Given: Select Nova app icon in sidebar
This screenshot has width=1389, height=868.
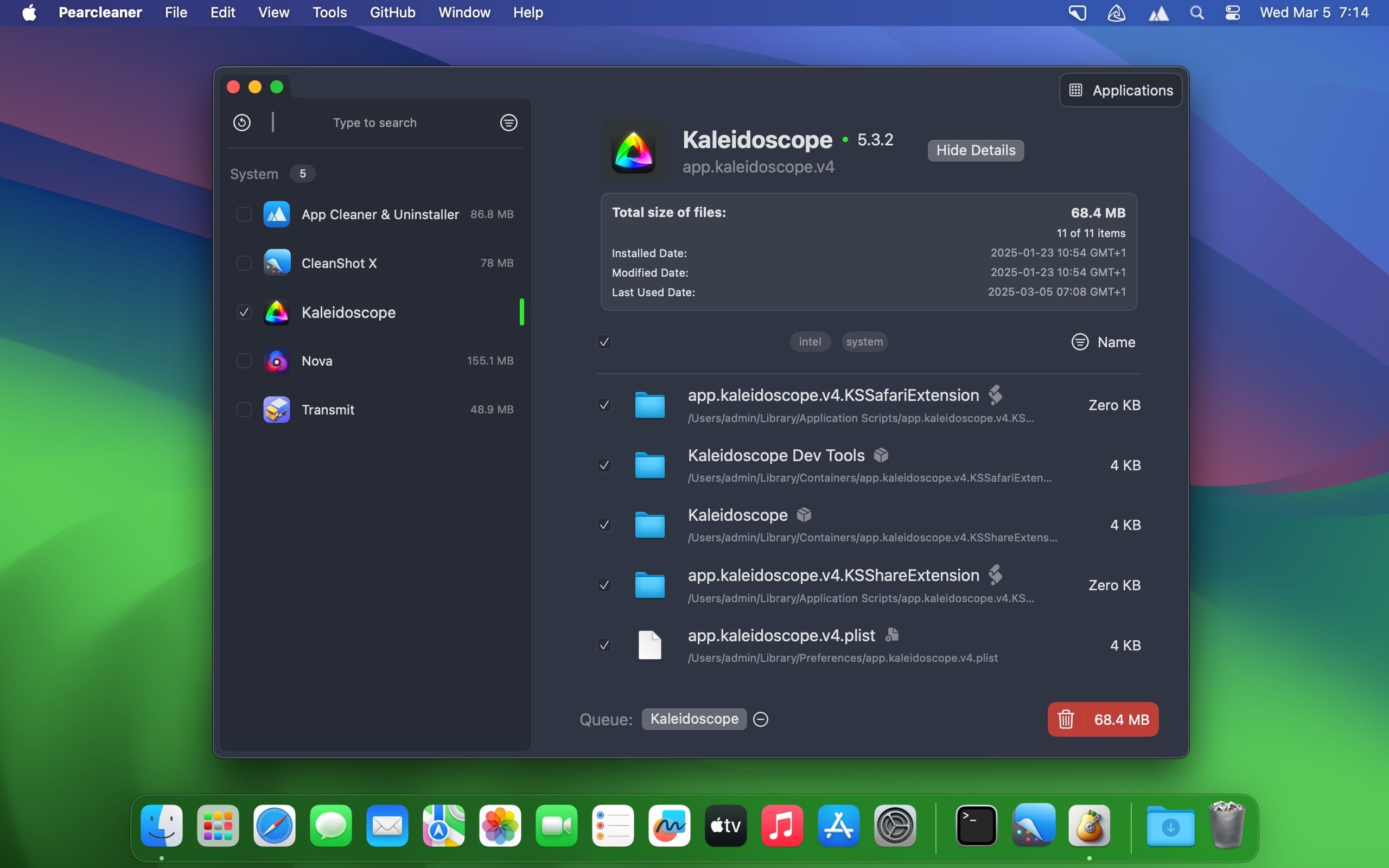Looking at the screenshot, I should tap(276, 361).
